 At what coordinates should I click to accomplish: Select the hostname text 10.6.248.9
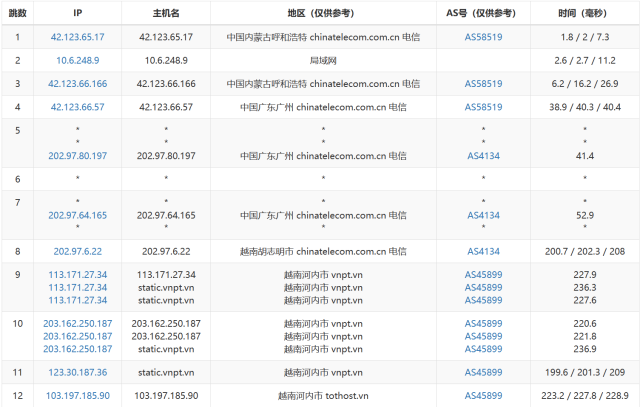(x=166, y=60)
